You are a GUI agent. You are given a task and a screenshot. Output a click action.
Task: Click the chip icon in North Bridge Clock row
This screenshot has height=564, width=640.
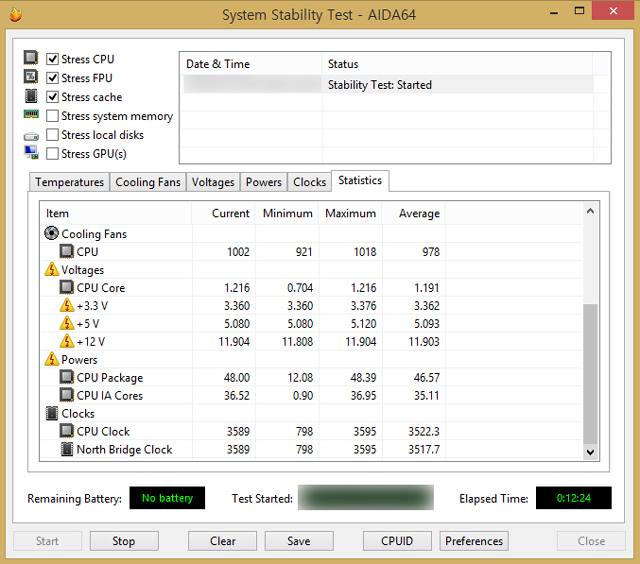click(67, 449)
